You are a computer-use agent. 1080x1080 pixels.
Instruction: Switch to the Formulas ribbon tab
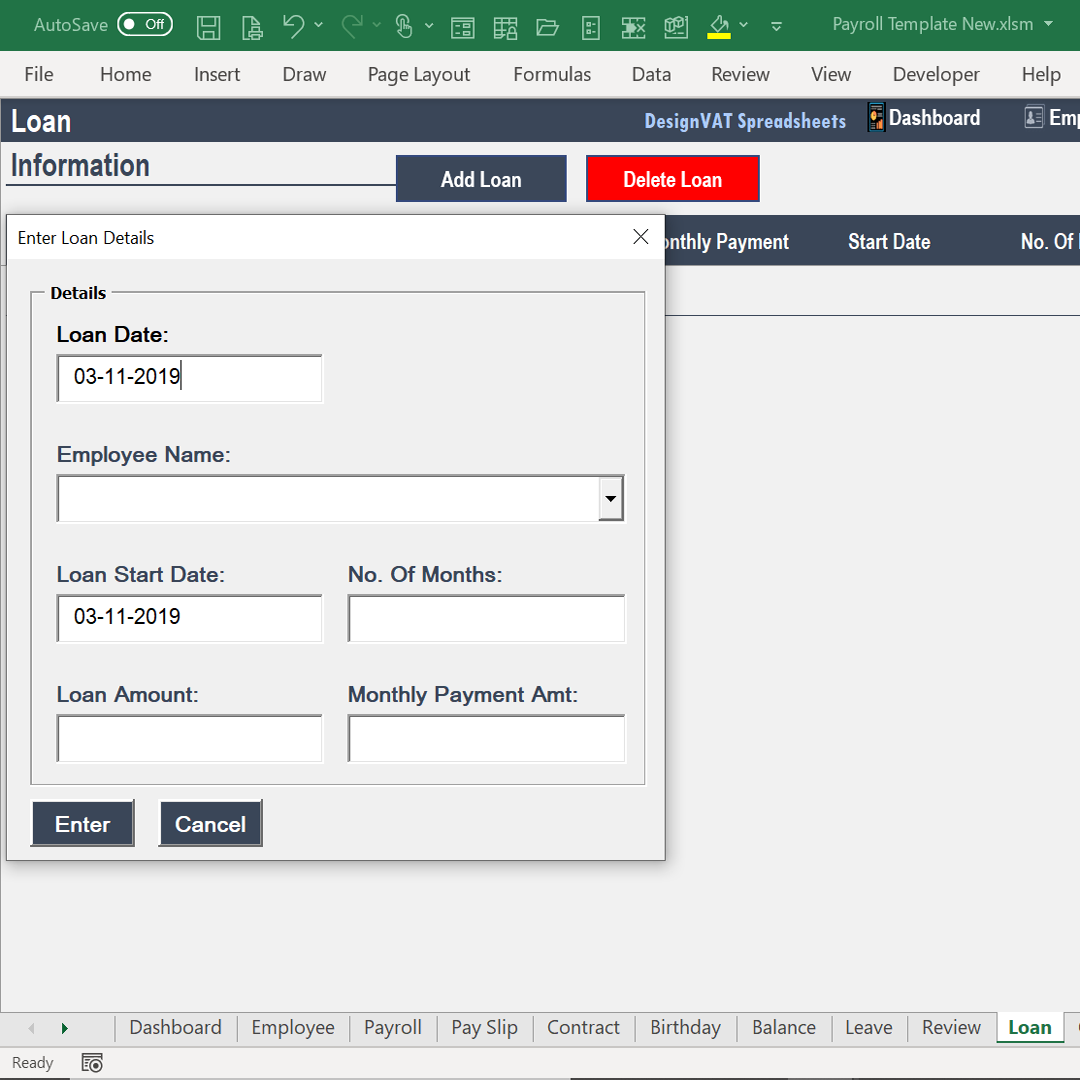(551, 74)
